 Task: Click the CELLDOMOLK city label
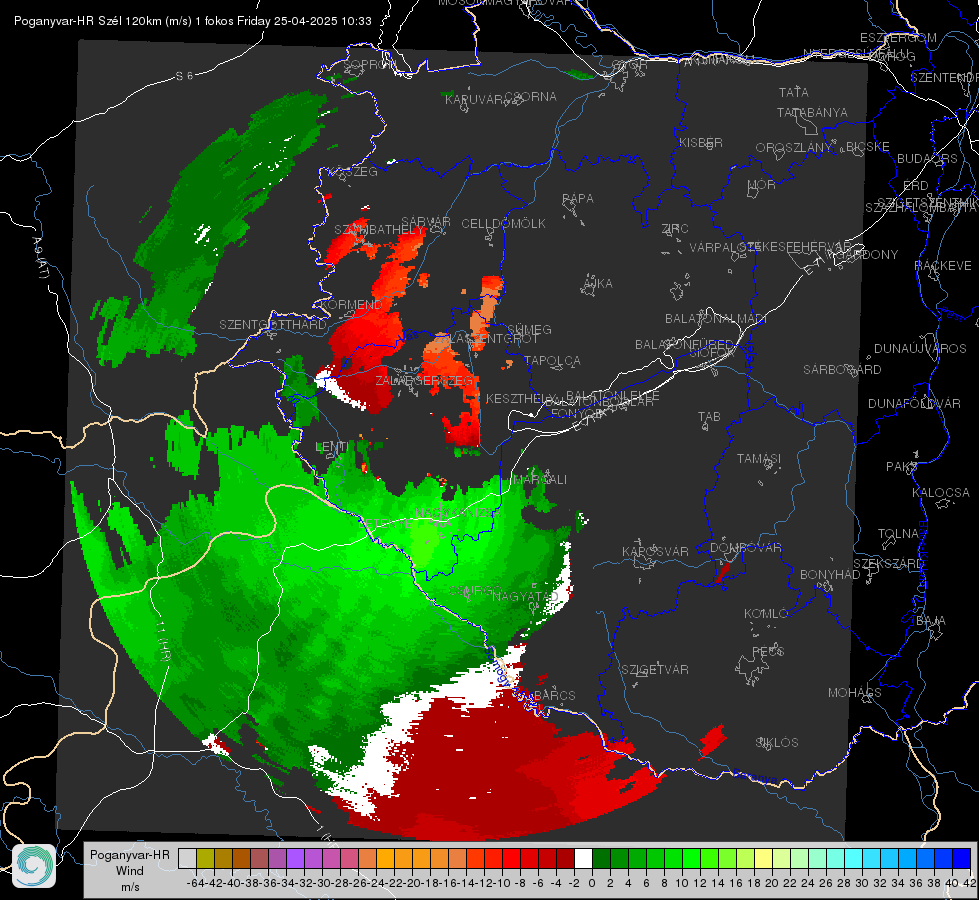click(503, 224)
